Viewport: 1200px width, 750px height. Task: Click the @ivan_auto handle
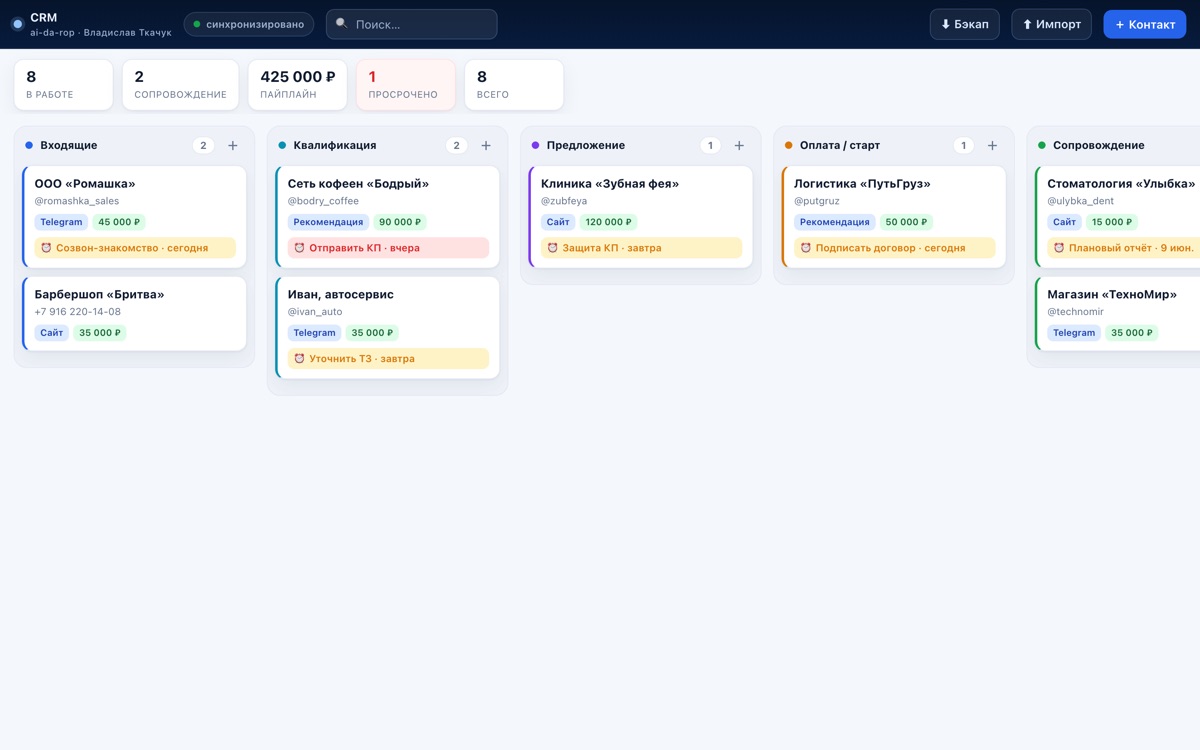click(315, 312)
